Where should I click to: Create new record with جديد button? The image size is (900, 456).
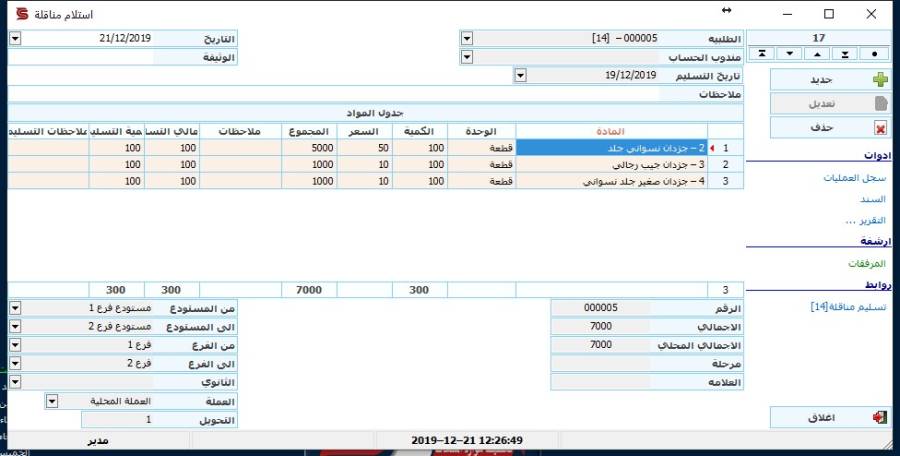pyautogui.click(x=830, y=80)
